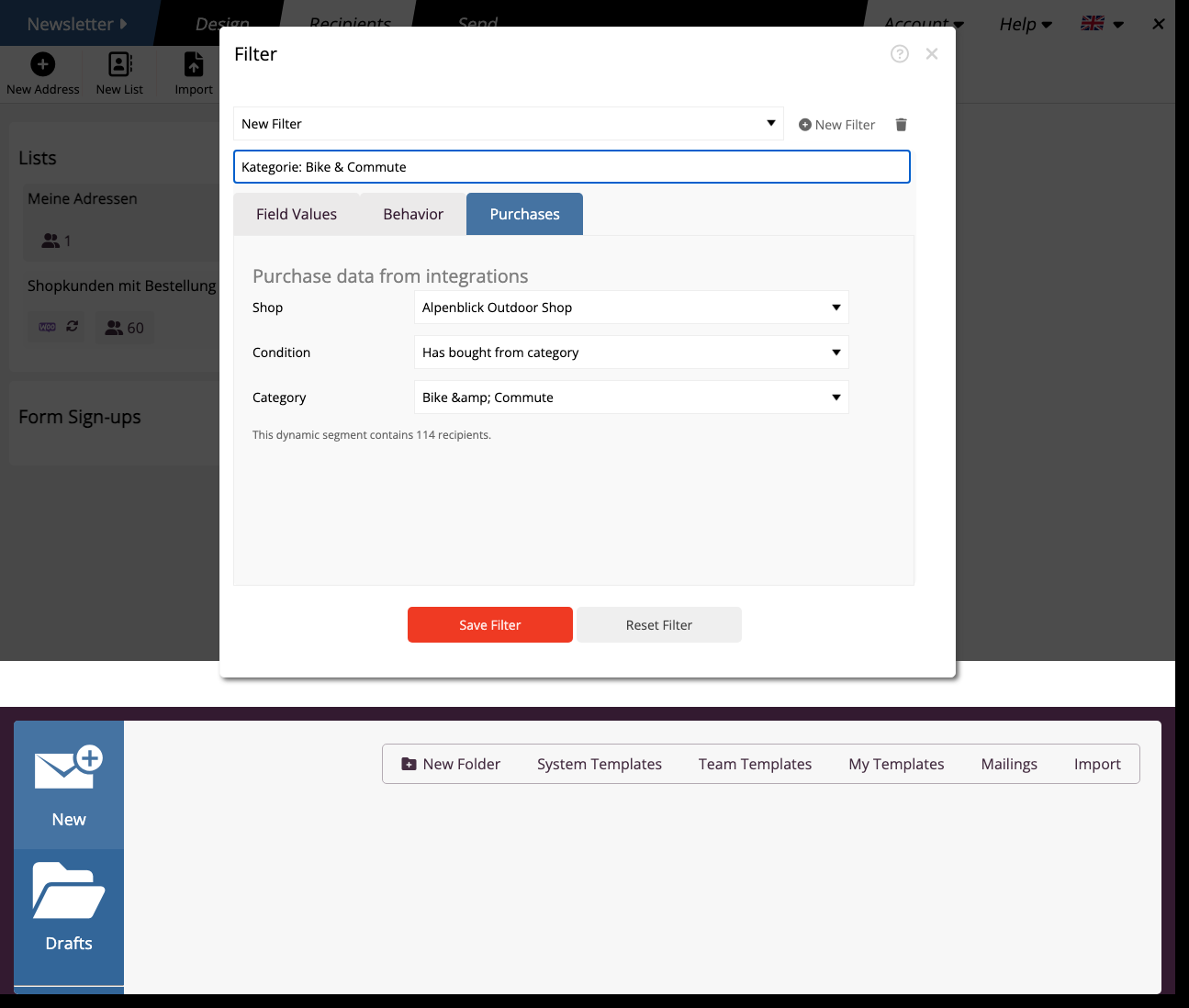The width and height of the screenshot is (1189, 1008).
Task: Open the Design tab
Action: tap(222, 24)
